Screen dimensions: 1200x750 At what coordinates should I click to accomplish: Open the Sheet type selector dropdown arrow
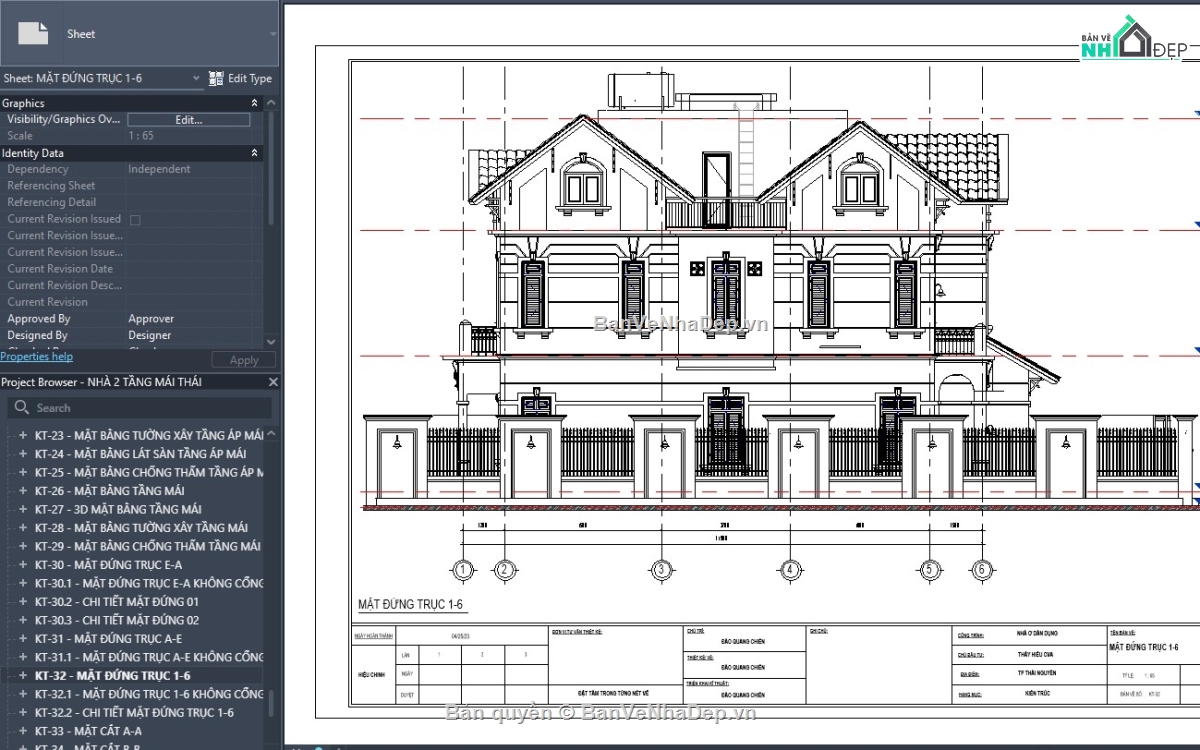tap(273, 34)
